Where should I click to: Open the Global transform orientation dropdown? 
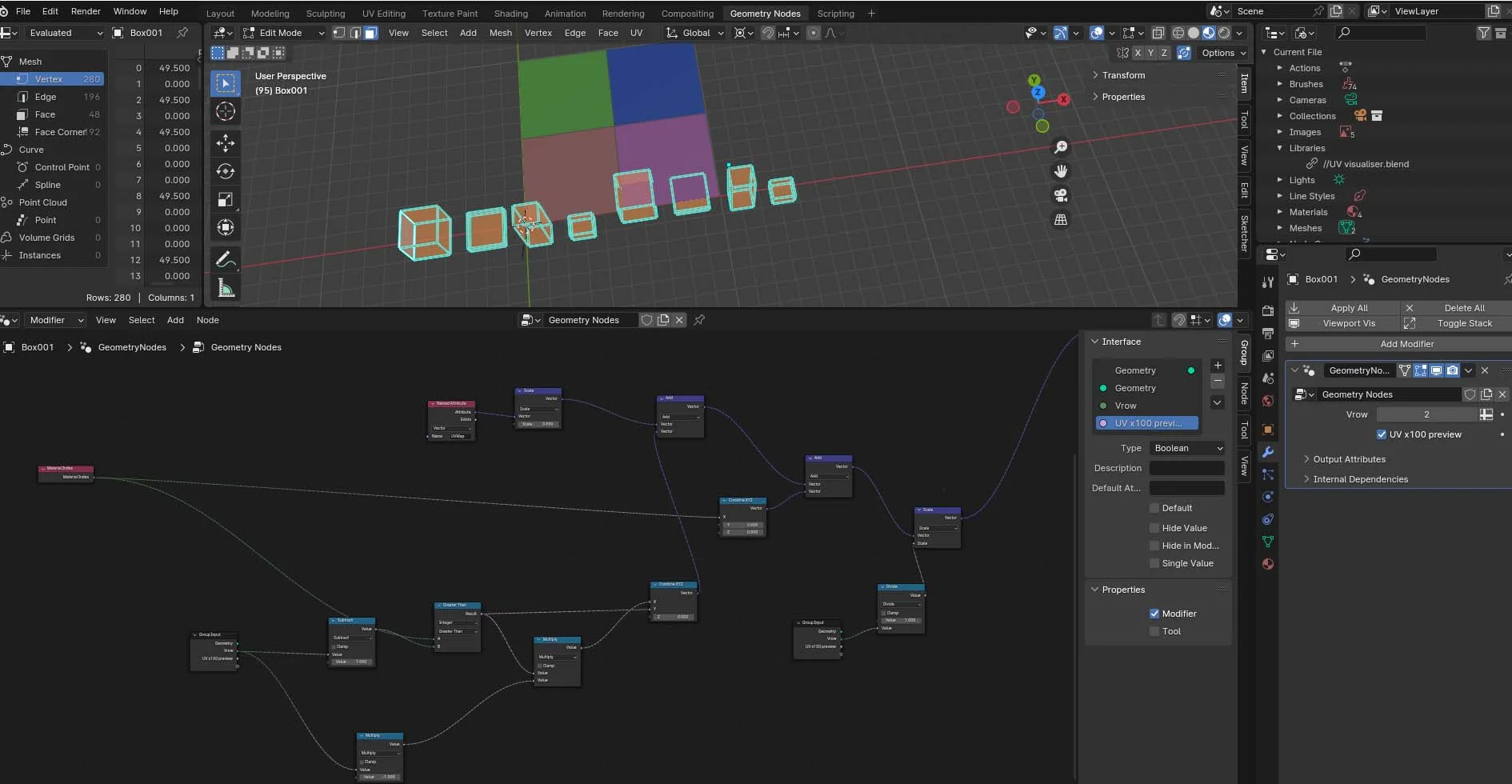pos(695,33)
